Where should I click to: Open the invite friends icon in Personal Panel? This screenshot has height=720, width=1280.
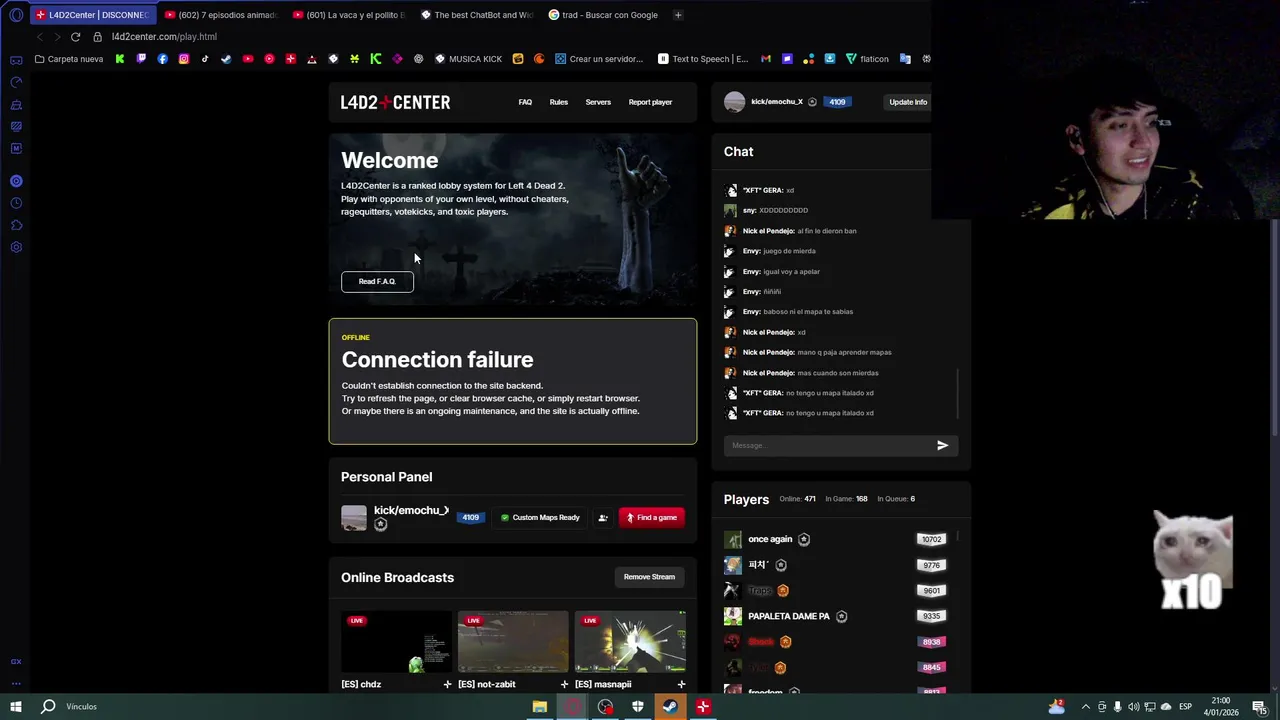[x=602, y=517]
